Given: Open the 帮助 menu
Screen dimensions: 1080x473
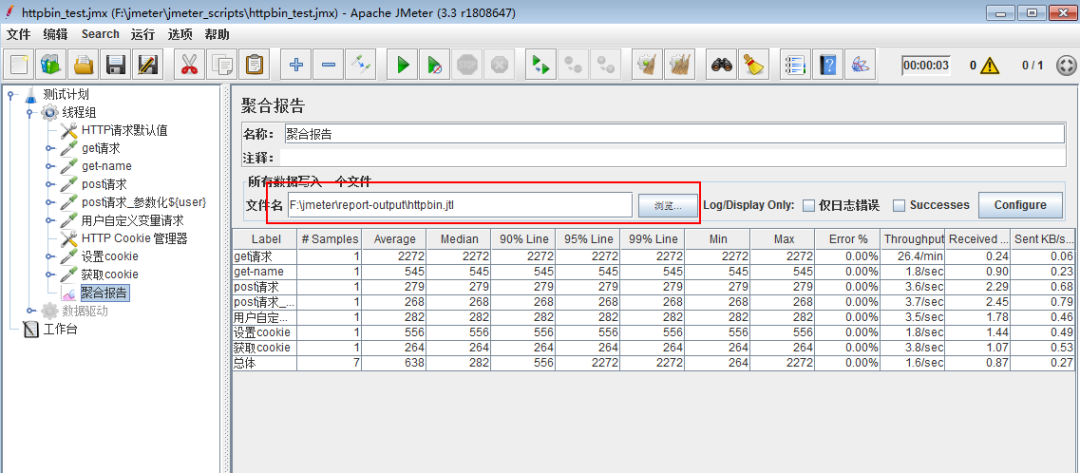Looking at the screenshot, I should pos(217,34).
